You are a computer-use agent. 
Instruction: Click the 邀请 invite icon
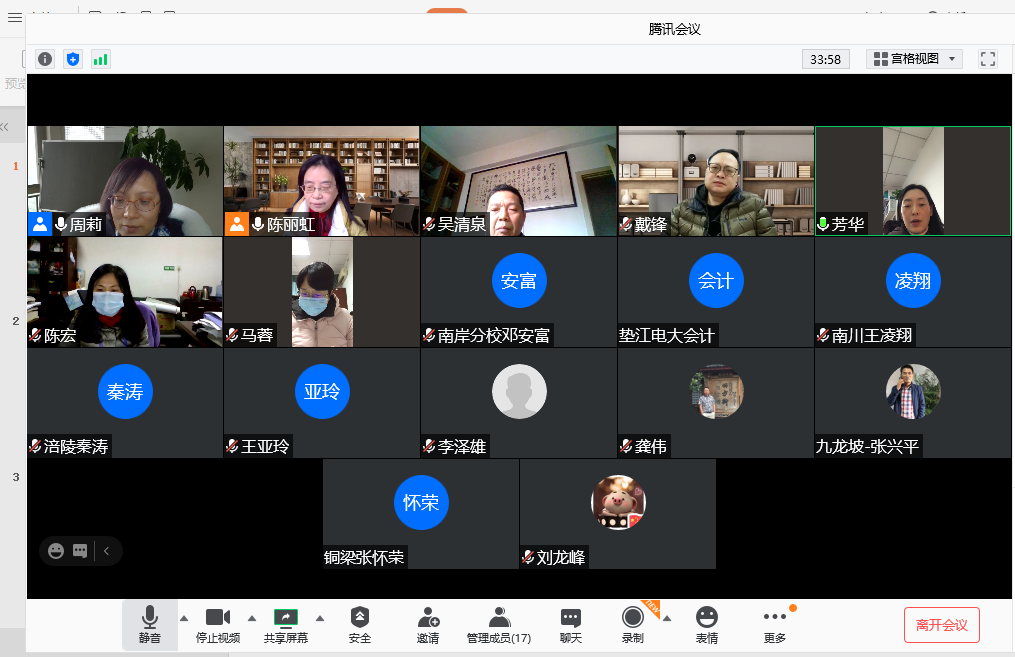(x=428, y=625)
